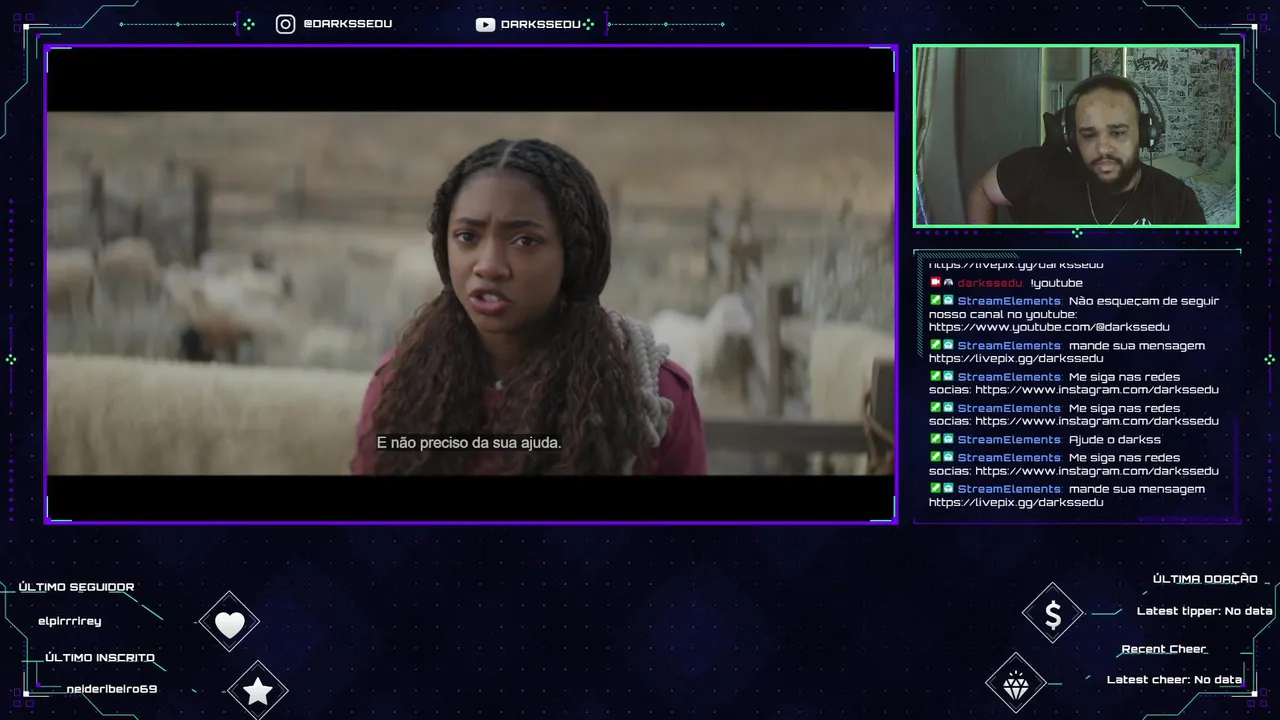Click subtitle 'E não preciso da sua ajuda.'
The image size is (1280, 720).
pyautogui.click(x=469, y=442)
